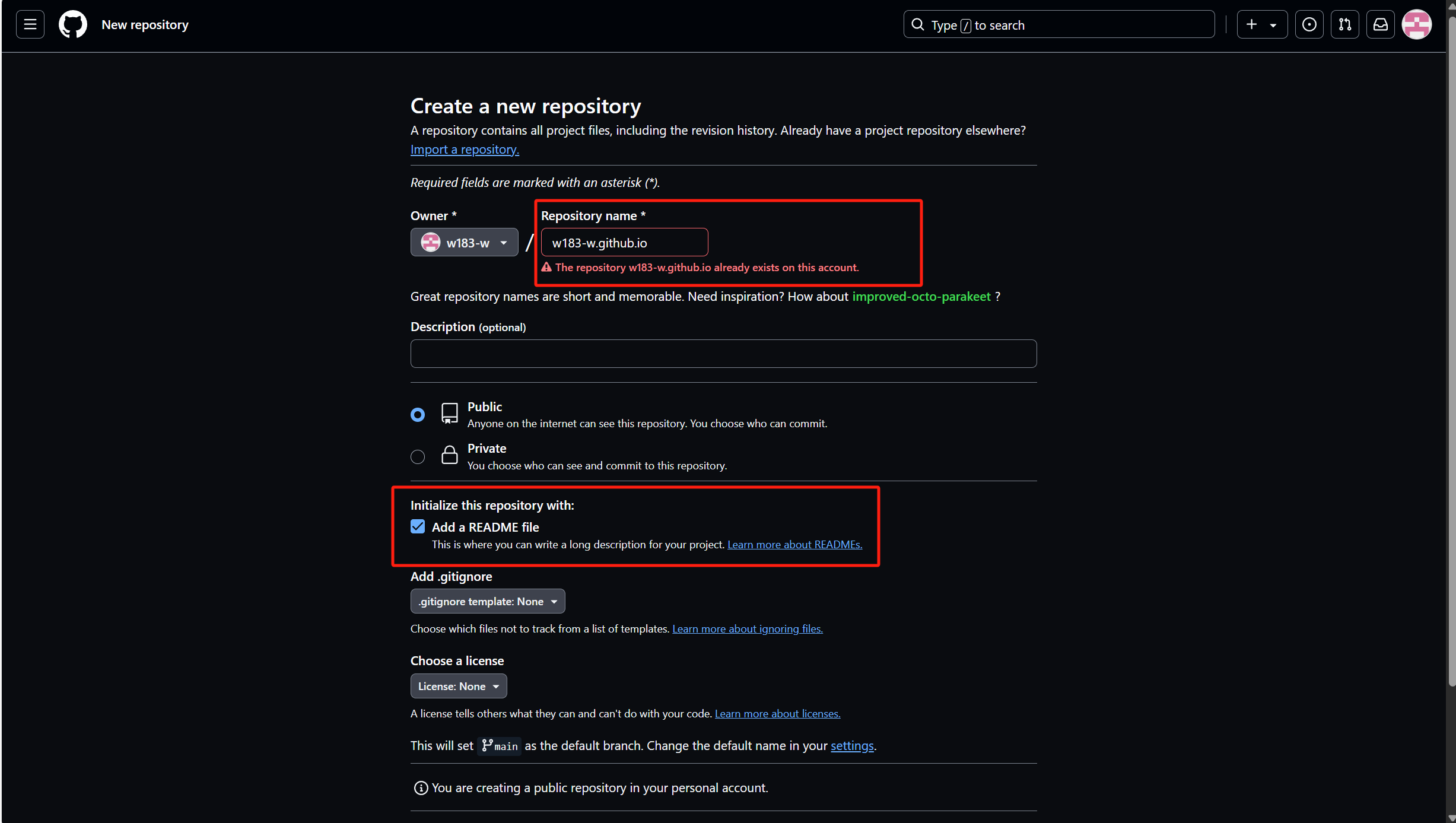Click the Add a README file label

pos(485,527)
